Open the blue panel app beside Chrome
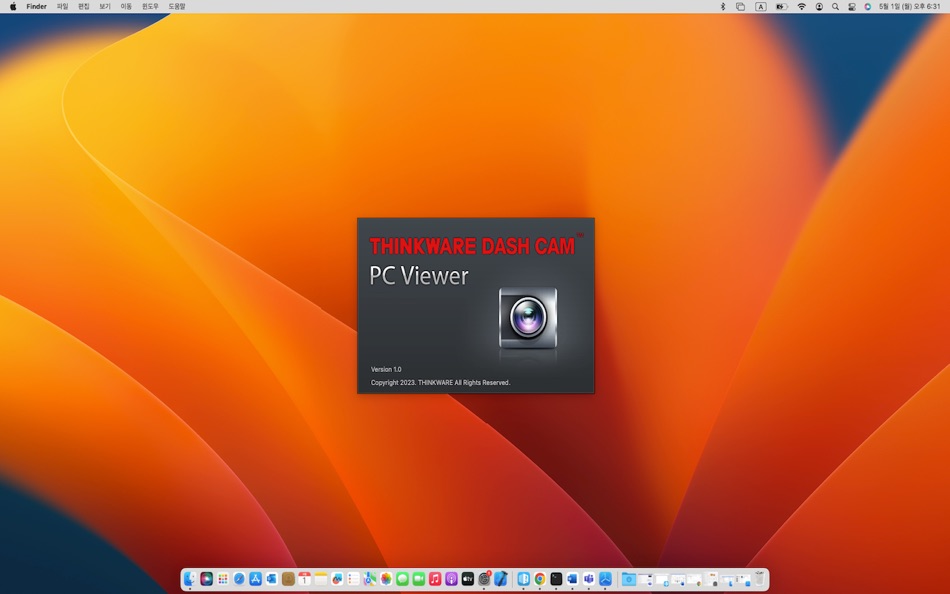Viewport: 950px width, 594px height. coord(523,579)
